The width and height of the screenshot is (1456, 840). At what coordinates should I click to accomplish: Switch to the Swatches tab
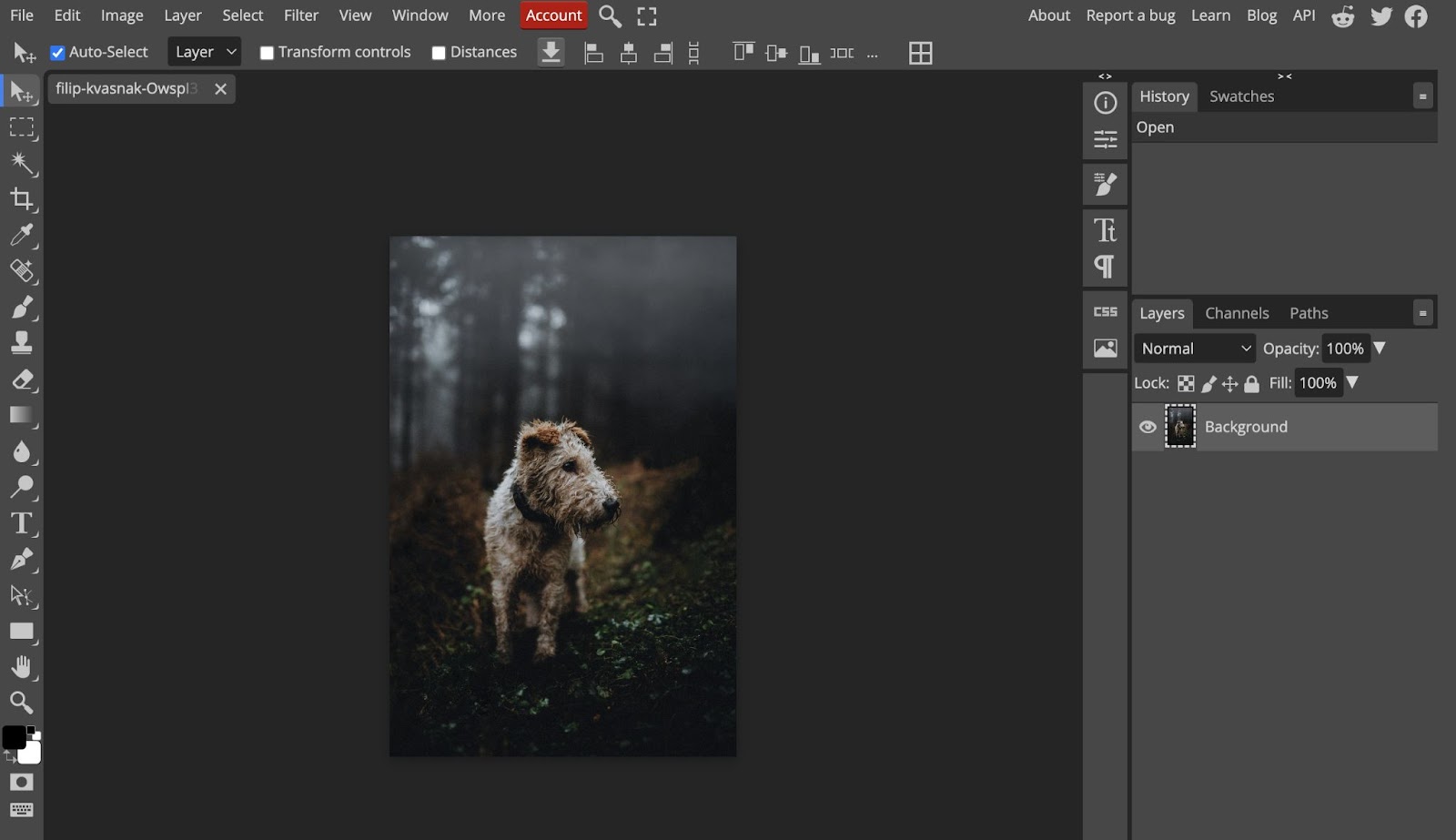tap(1241, 96)
